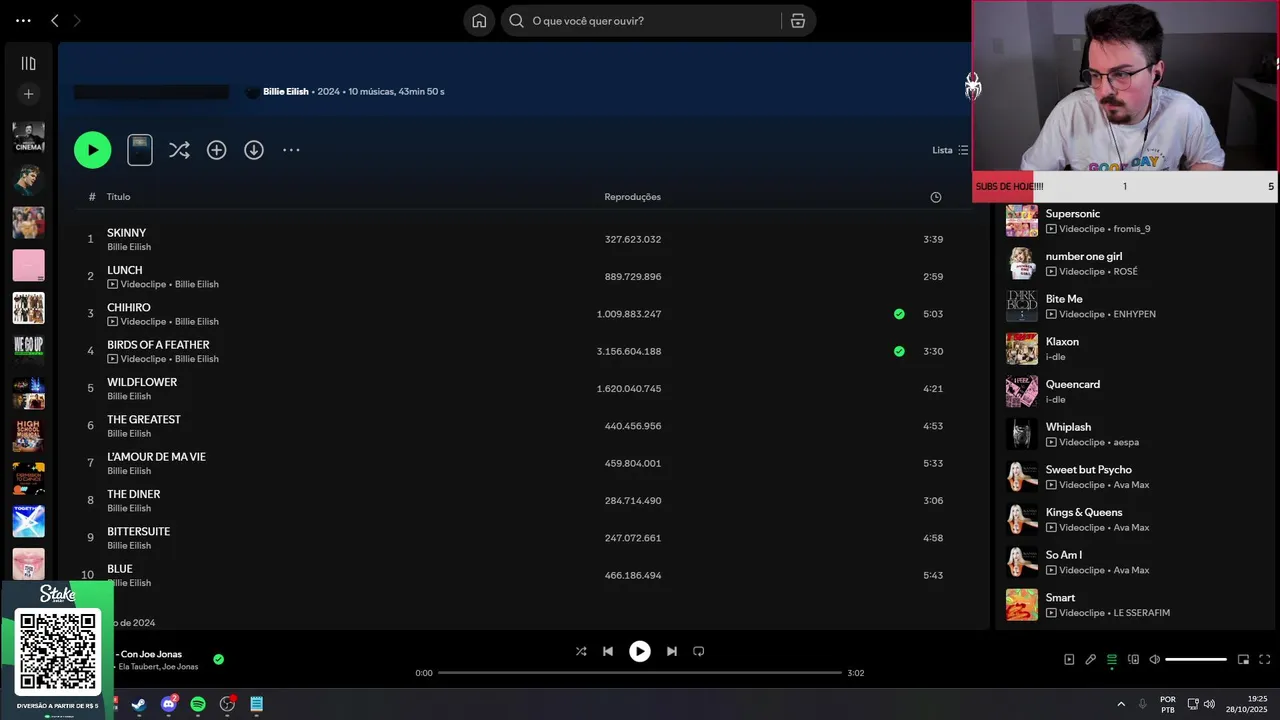Viewport: 1280px width, 720px height.
Task: Open more options for the album
Action: coord(291,150)
